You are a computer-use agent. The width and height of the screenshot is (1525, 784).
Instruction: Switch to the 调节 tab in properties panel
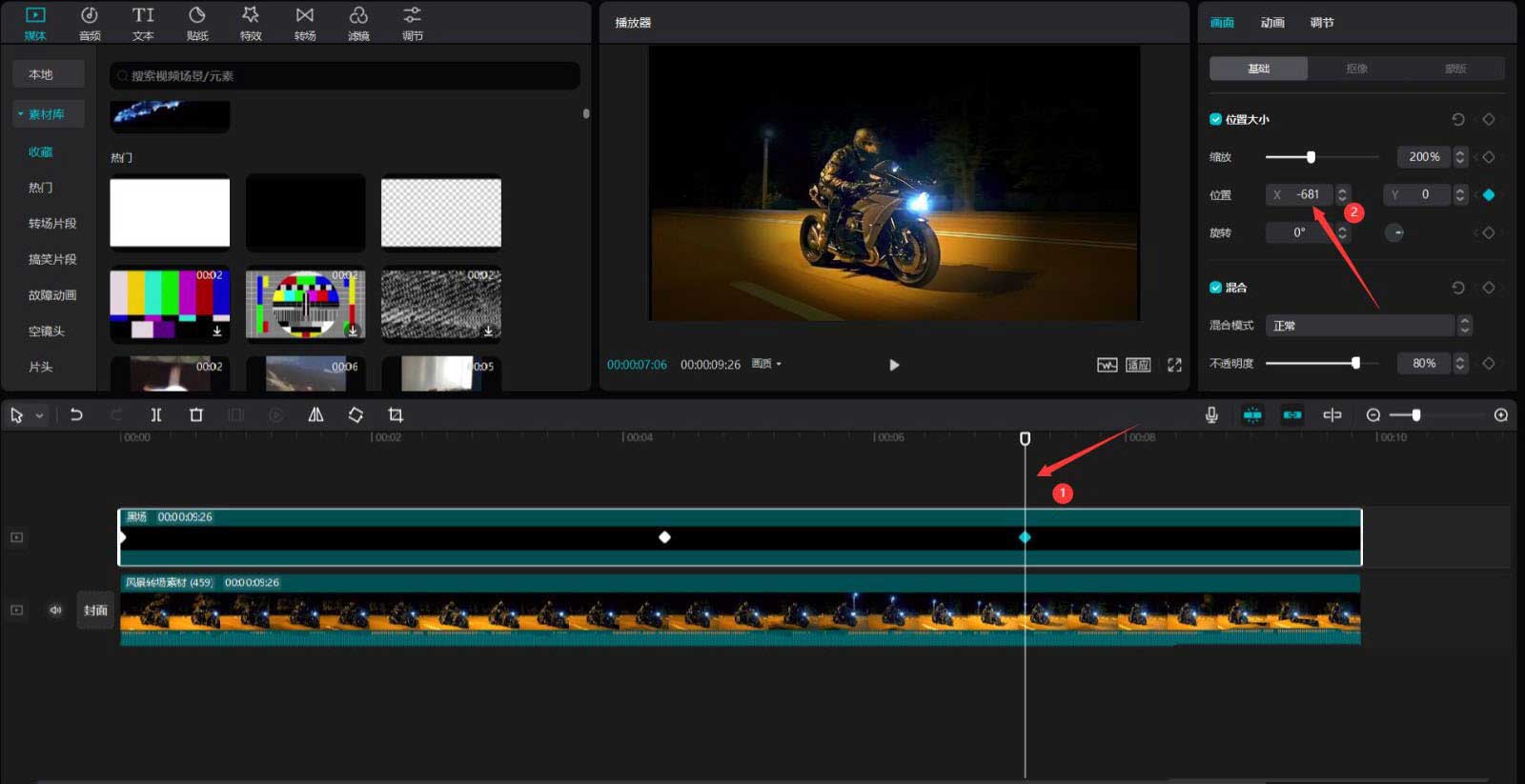pyautogui.click(x=1322, y=23)
